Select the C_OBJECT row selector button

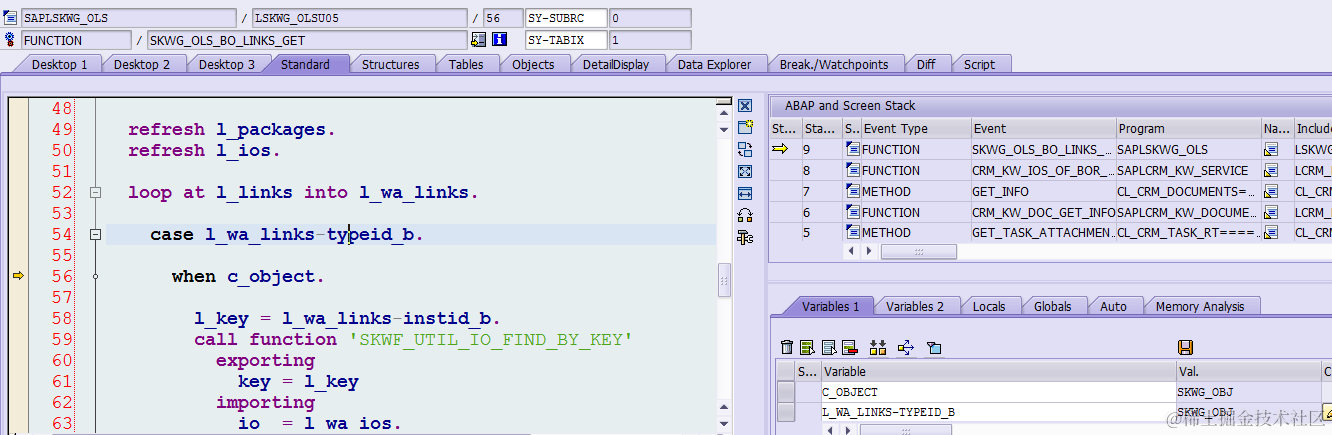pyautogui.click(x=786, y=392)
